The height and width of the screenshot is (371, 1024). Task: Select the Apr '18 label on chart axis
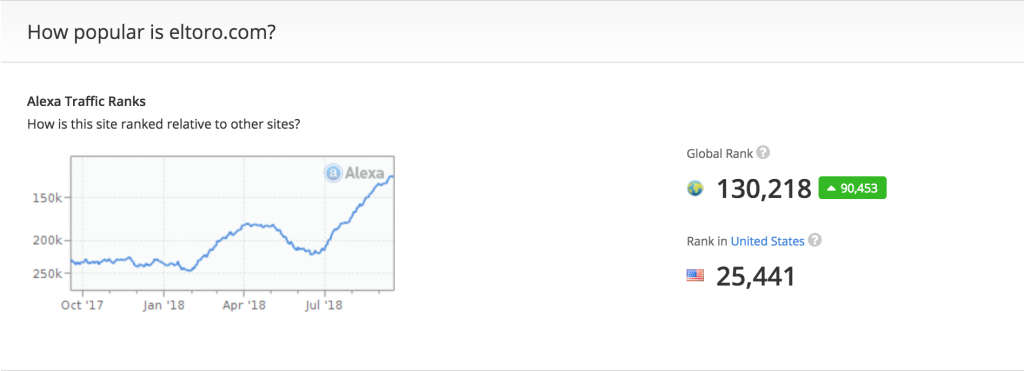point(244,304)
